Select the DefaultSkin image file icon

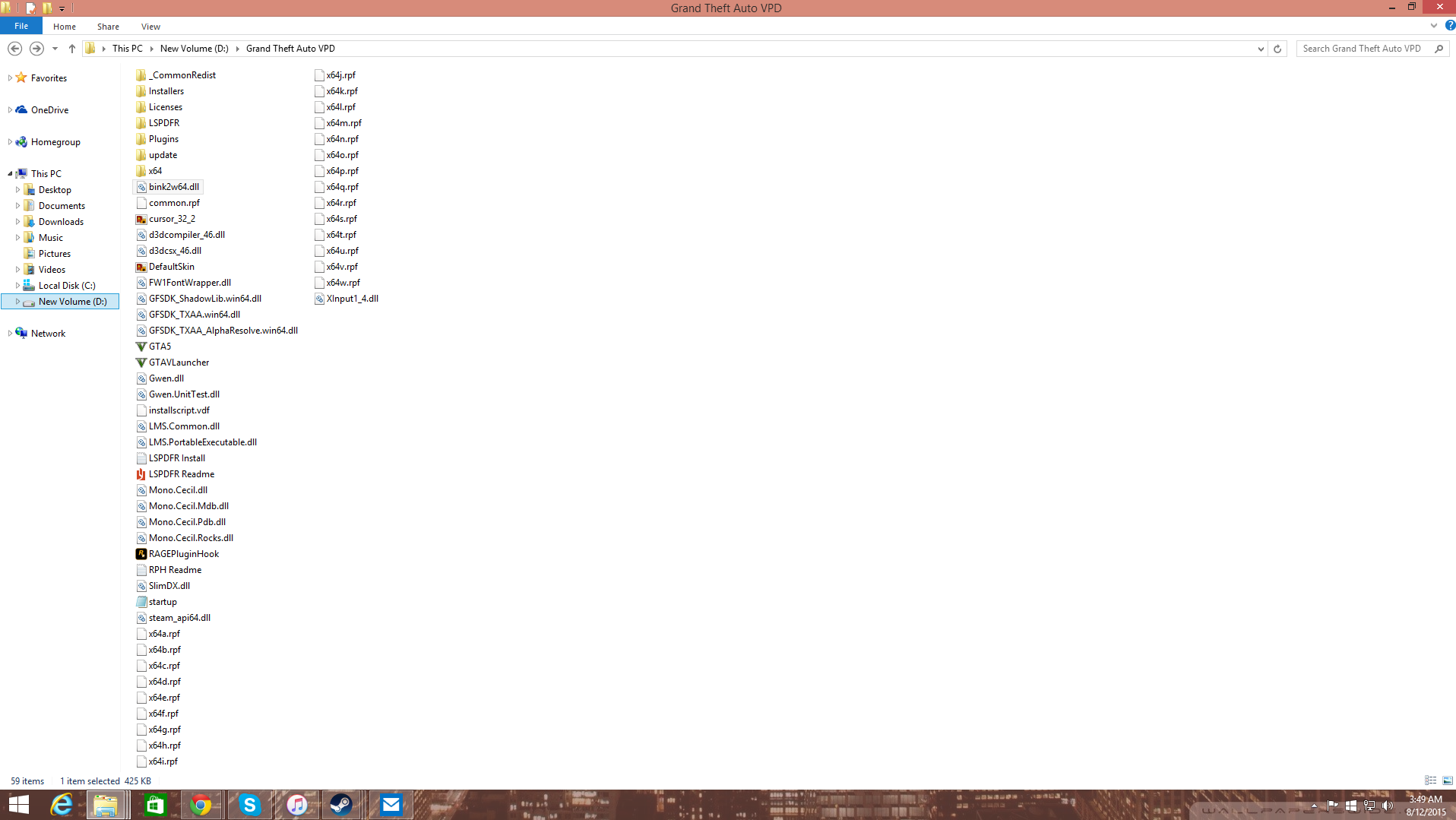[x=141, y=267]
